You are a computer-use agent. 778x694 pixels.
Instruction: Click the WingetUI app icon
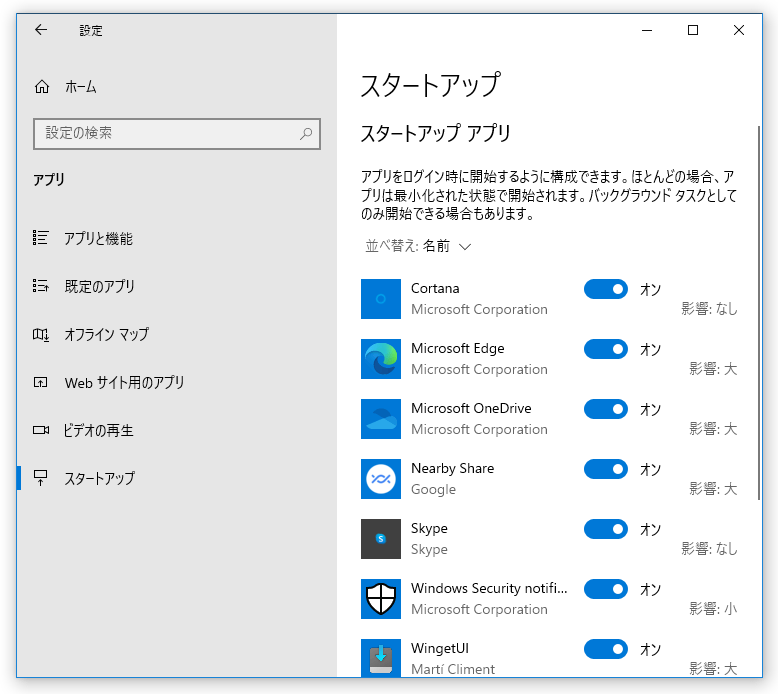click(381, 658)
